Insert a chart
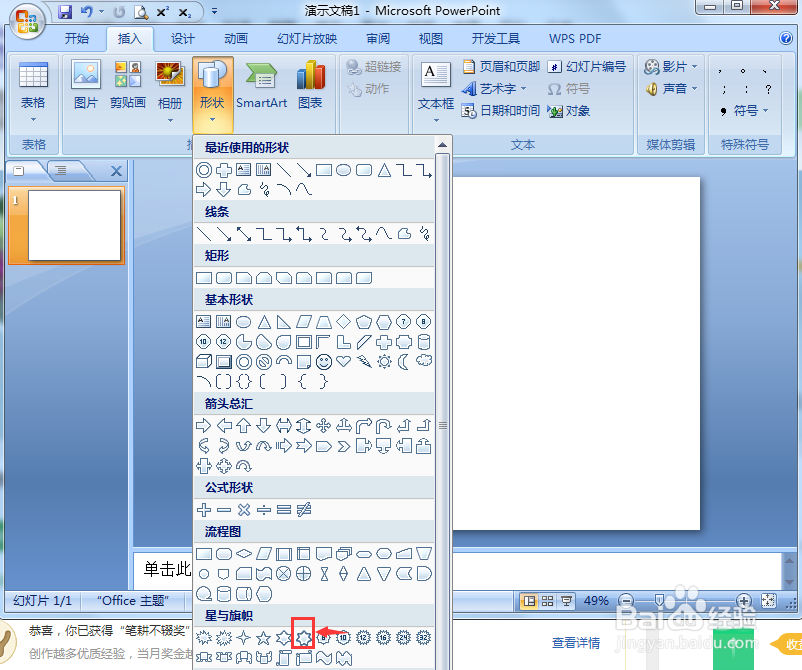The width and height of the screenshot is (802, 670). 310,85
